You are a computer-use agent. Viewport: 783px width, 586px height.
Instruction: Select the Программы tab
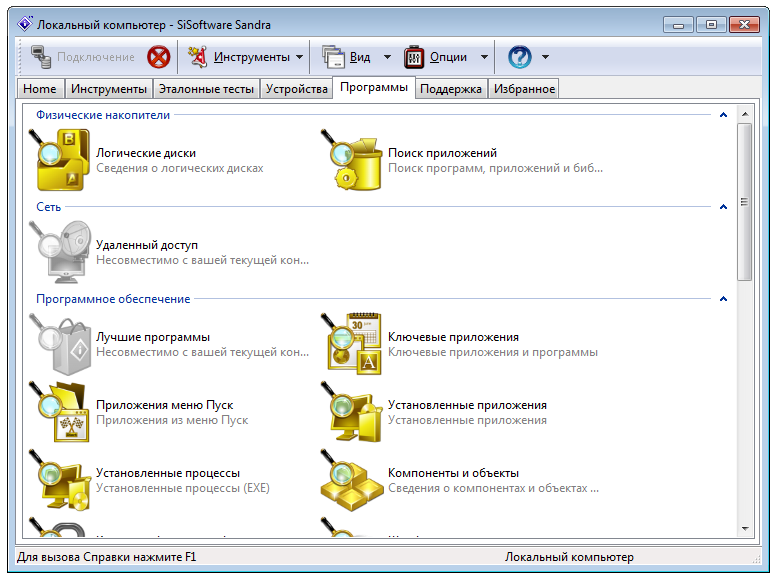374,87
